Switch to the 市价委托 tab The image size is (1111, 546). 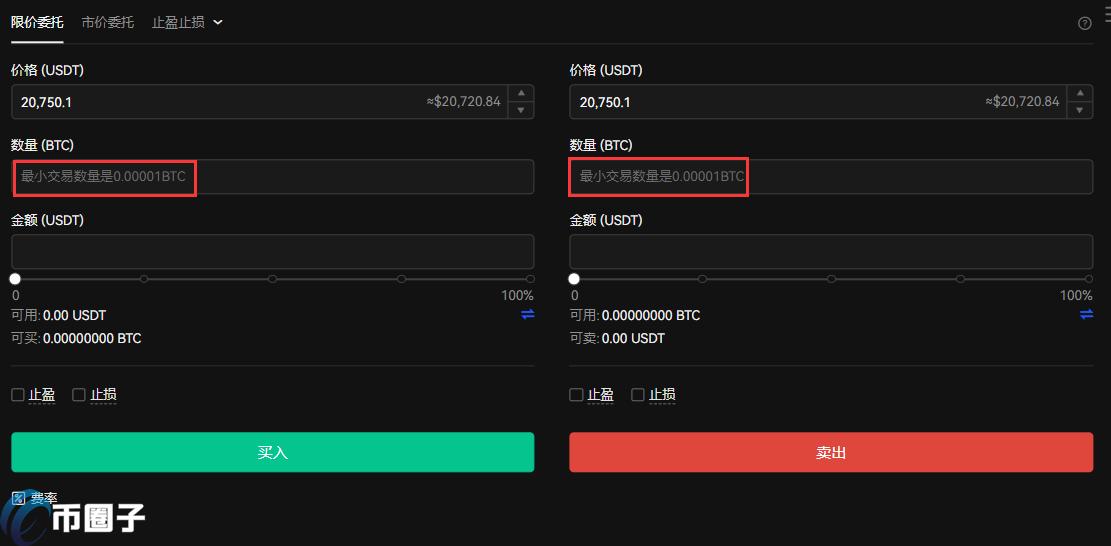(108, 22)
